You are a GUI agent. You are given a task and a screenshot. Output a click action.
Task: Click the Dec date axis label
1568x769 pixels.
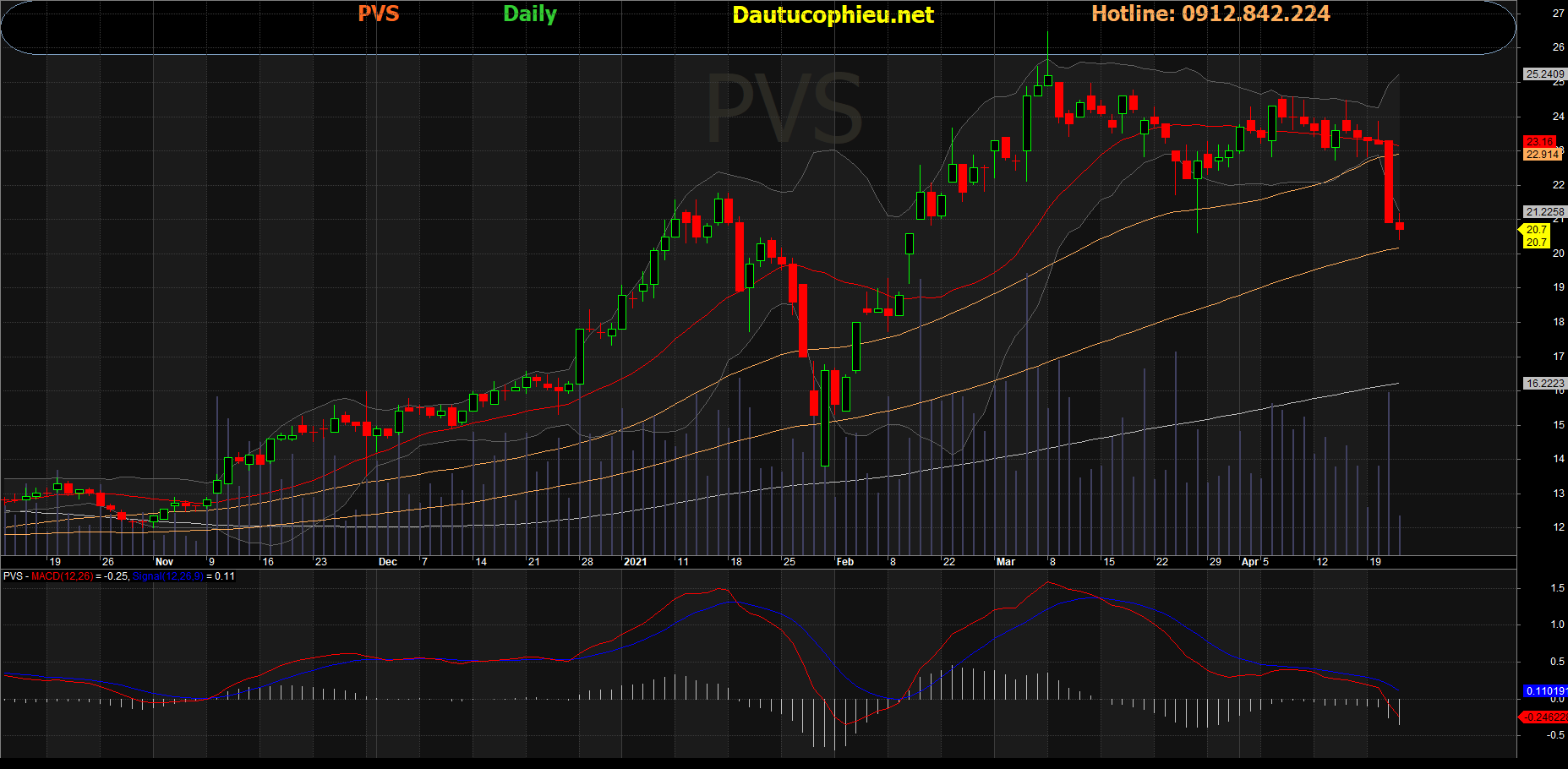[x=388, y=562]
